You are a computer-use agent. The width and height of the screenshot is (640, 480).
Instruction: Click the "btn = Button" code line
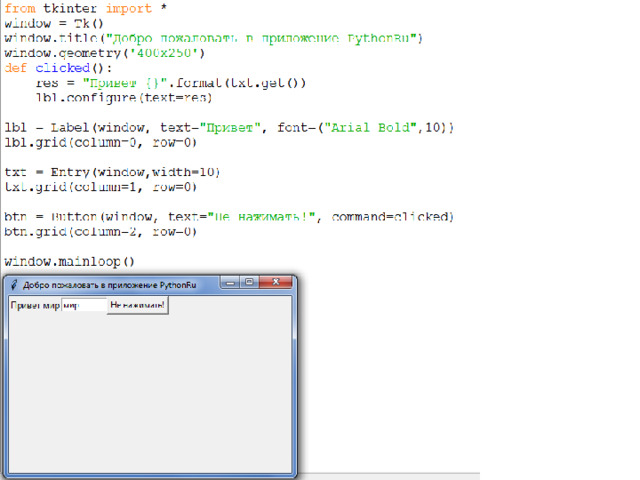point(230,217)
